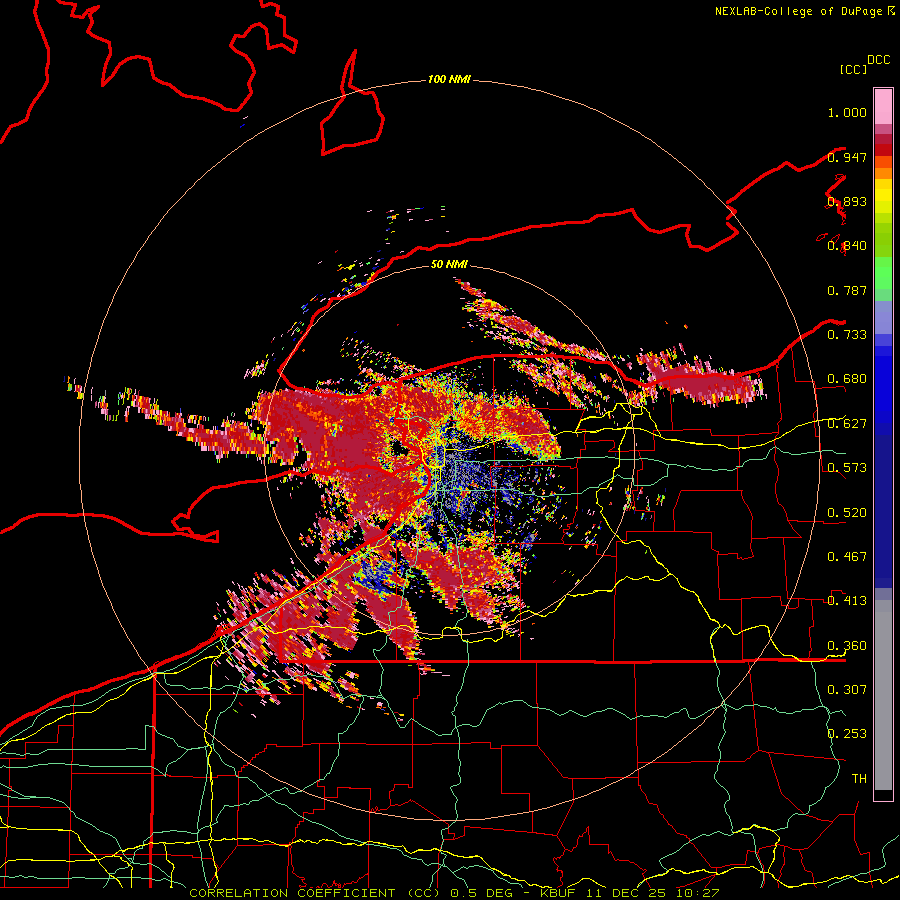Click the 11 DEC 25 10:27 timestamp
The image size is (900, 900).
coord(651,893)
